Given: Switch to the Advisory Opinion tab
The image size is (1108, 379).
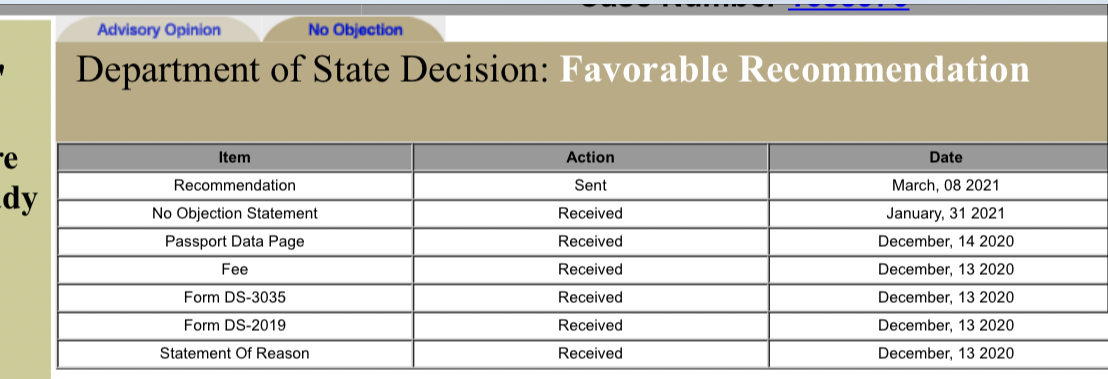Looking at the screenshot, I should pyautogui.click(x=159, y=30).
